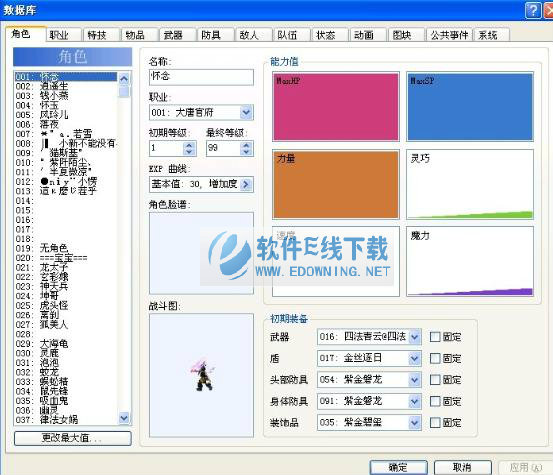Open the 公共事件 tab
The height and width of the screenshot is (475, 553).
point(449,35)
